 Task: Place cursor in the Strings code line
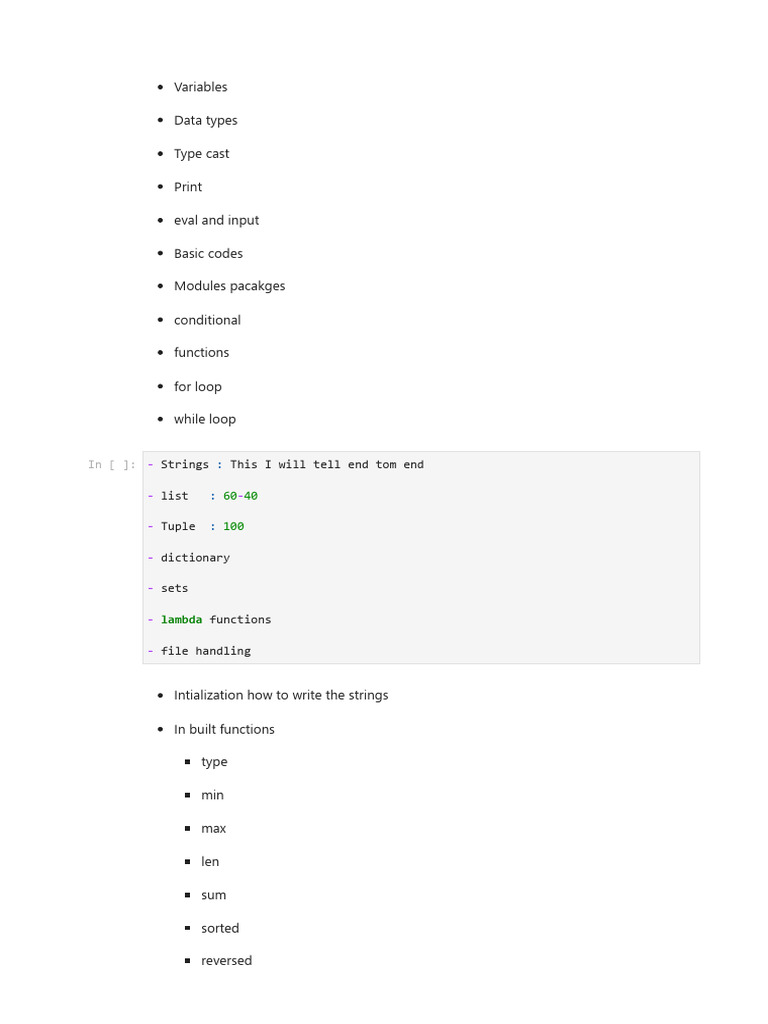(292, 465)
